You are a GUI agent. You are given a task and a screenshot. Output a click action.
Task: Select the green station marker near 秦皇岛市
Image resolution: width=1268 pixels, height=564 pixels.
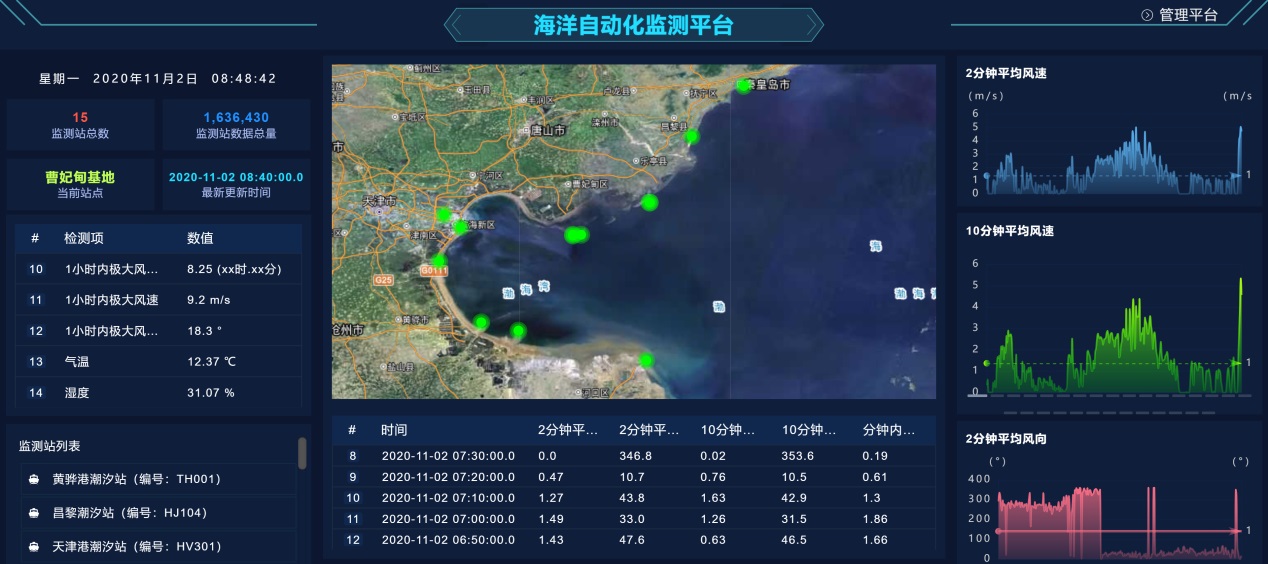[x=743, y=85]
